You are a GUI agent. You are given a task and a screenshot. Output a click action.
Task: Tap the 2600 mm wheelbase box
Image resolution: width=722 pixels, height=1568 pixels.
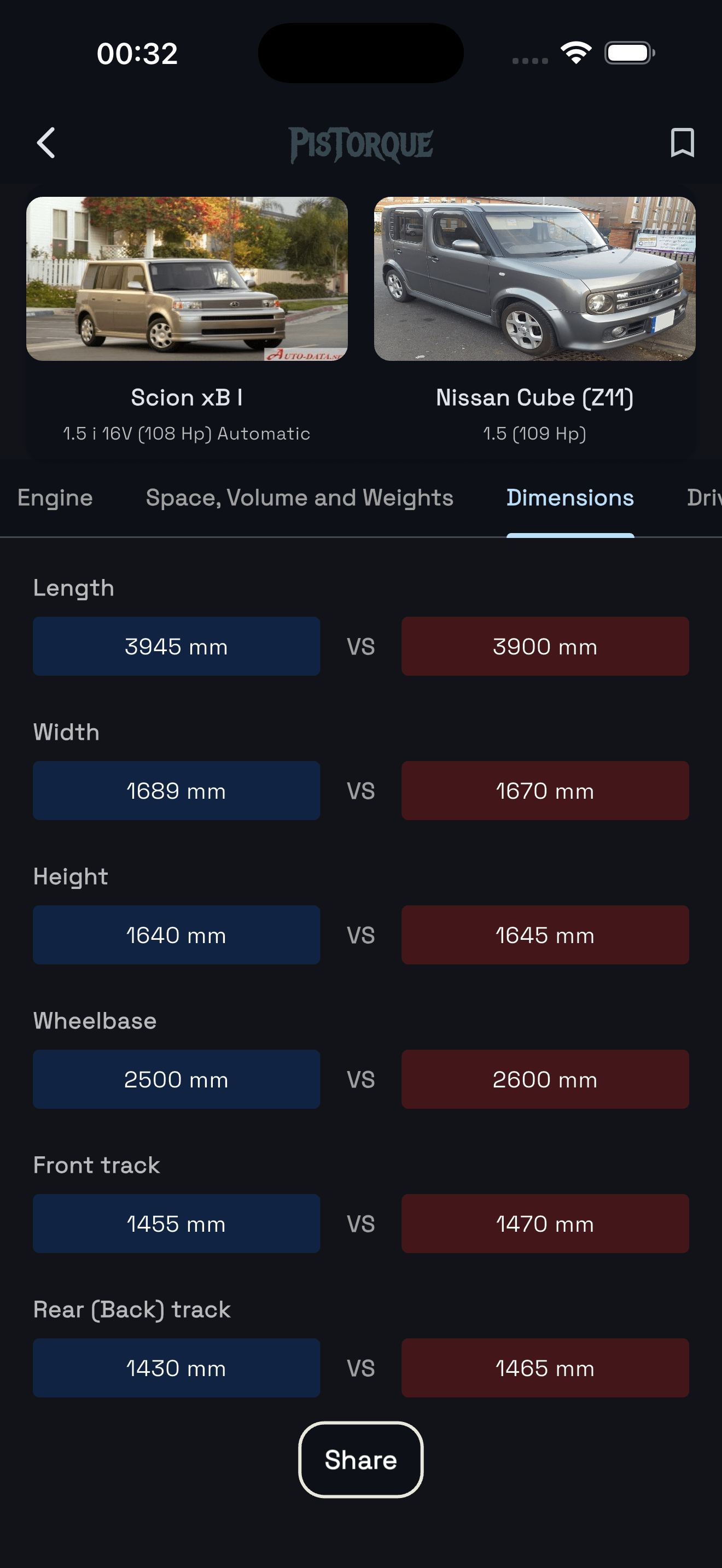(545, 1079)
